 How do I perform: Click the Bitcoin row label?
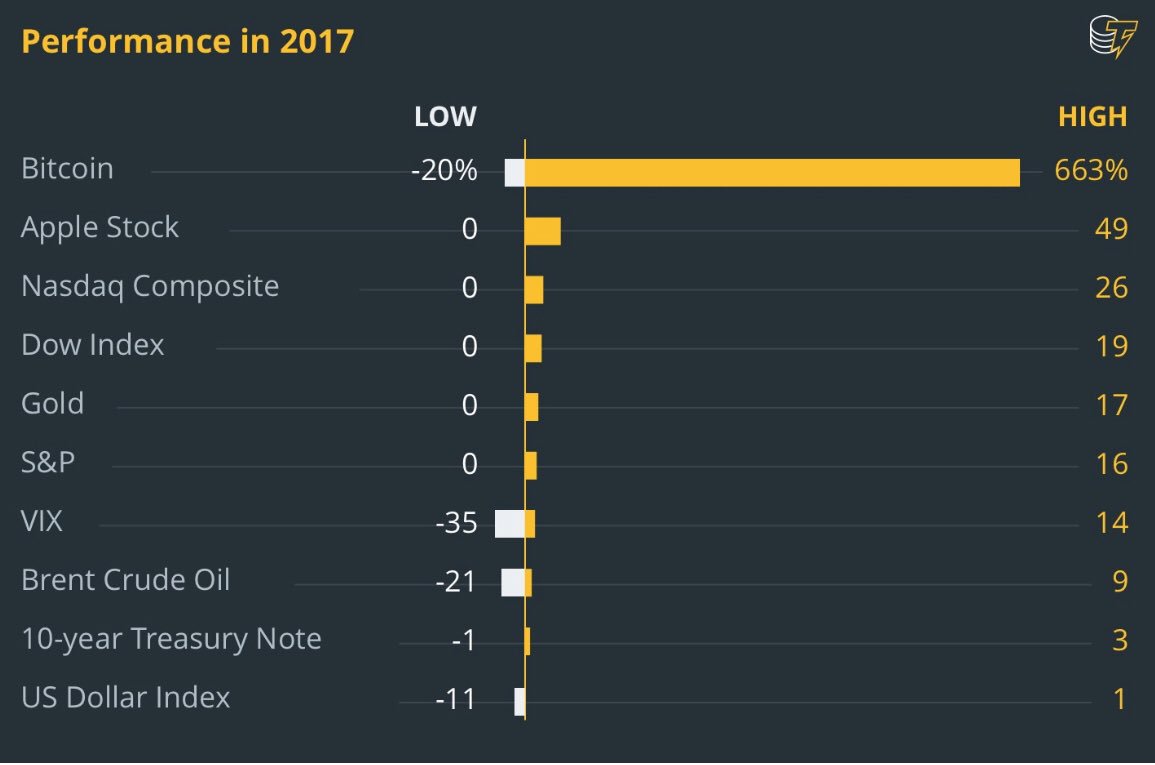67,168
